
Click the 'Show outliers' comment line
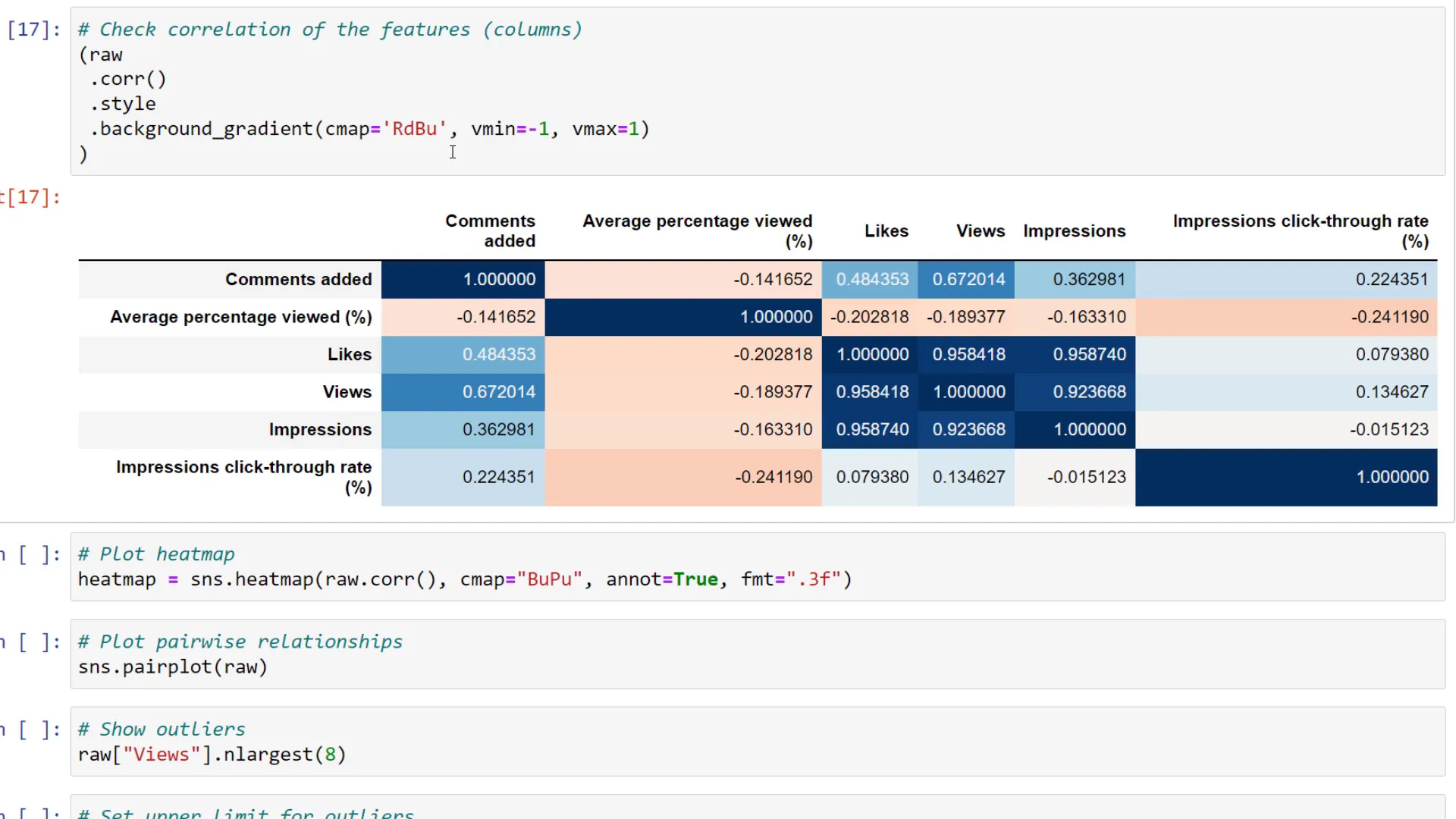(x=161, y=729)
